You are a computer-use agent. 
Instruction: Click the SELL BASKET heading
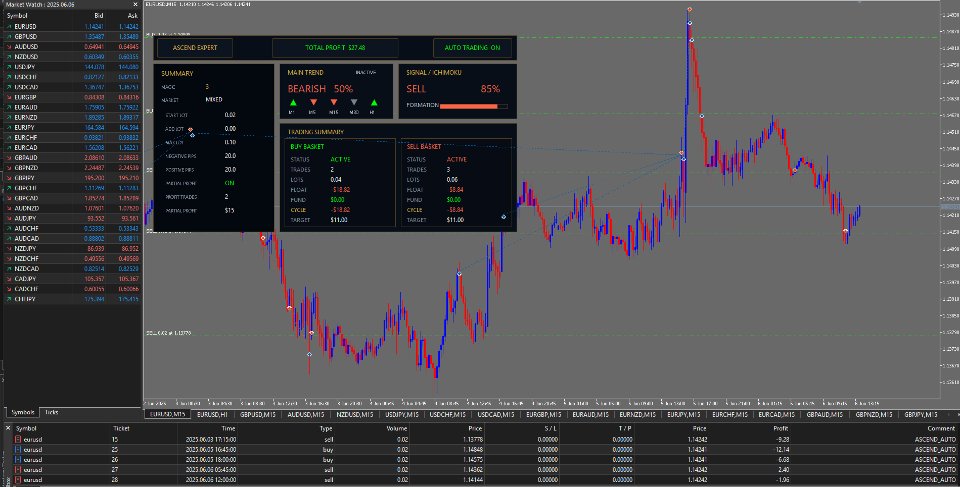click(x=424, y=147)
